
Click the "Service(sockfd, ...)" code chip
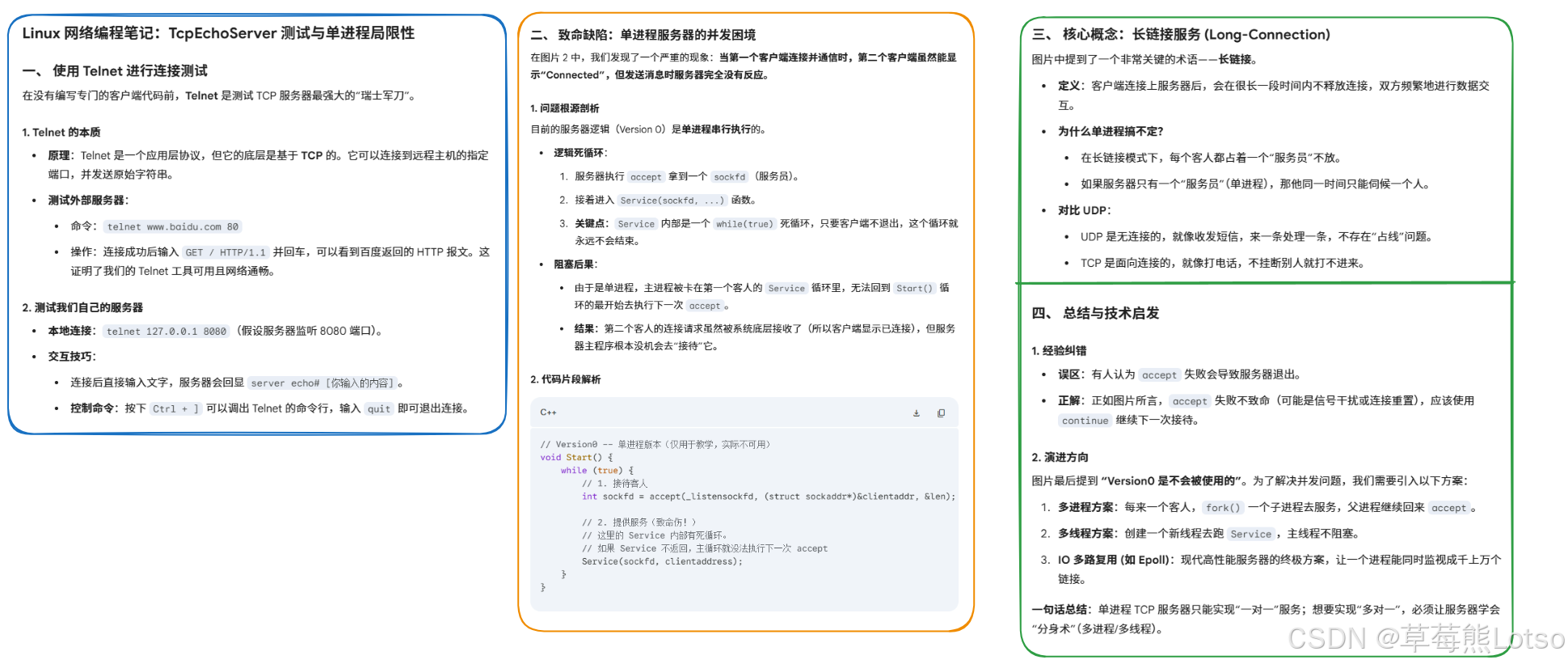click(672, 201)
